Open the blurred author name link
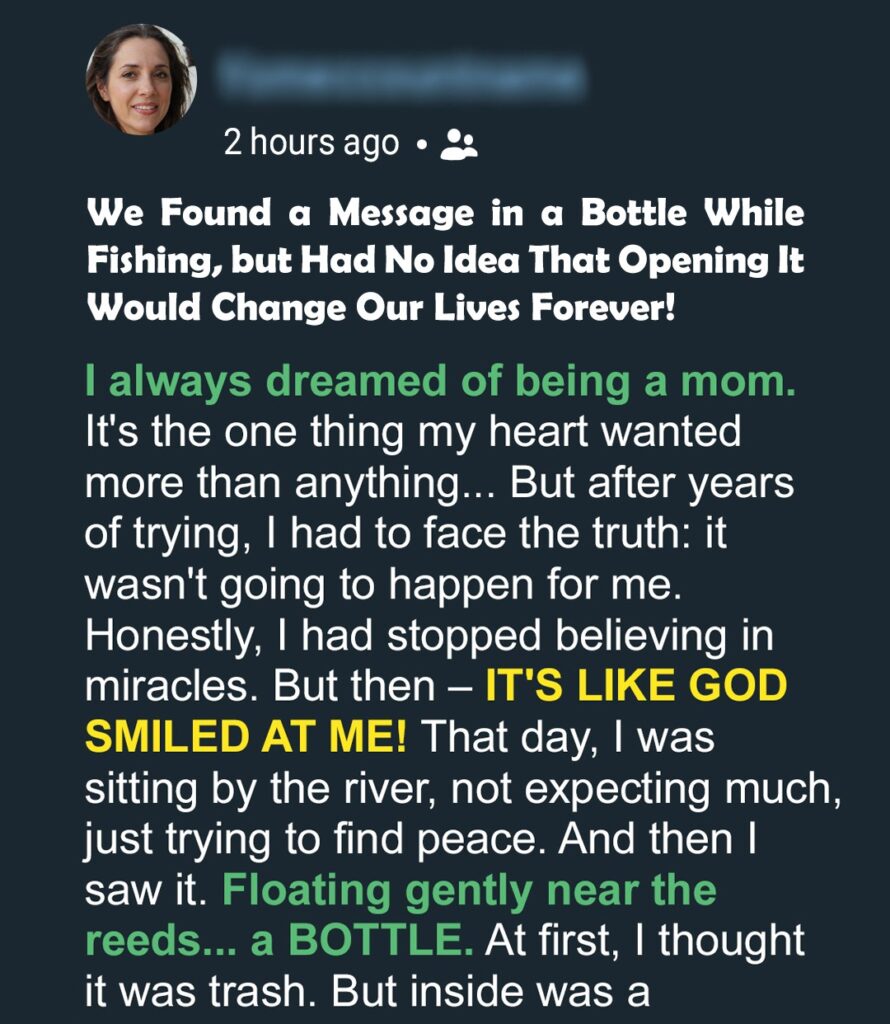The width and height of the screenshot is (890, 1024). click(x=401, y=75)
